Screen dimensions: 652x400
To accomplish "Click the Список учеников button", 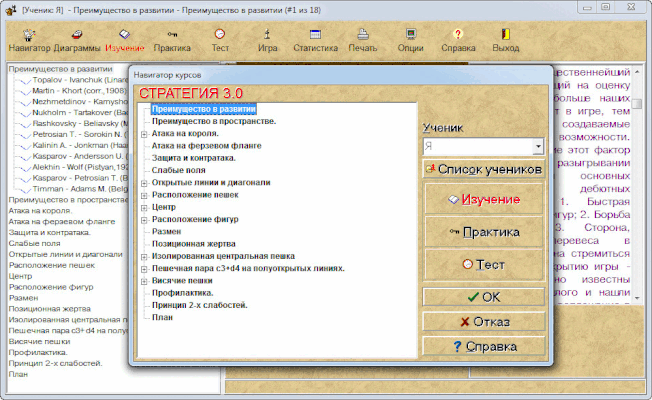I will coord(484,169).
